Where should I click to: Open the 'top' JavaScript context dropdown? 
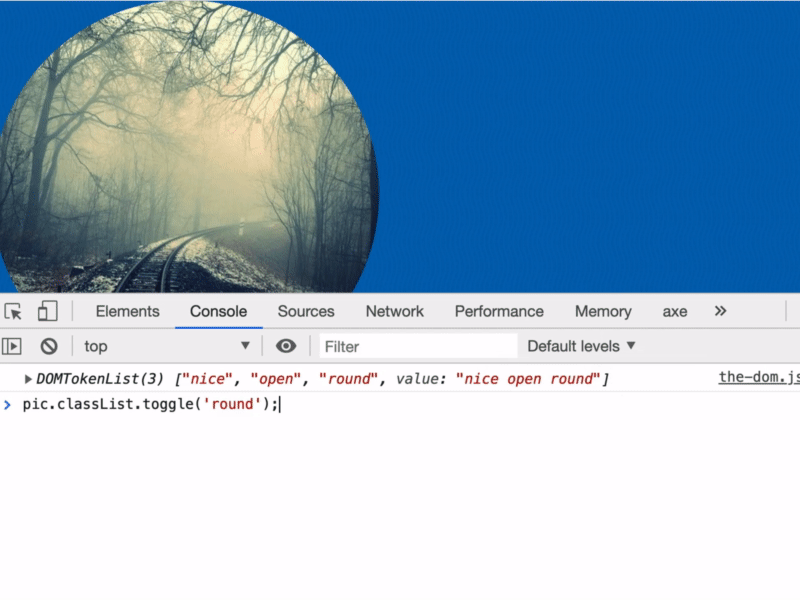coord(166,346)
